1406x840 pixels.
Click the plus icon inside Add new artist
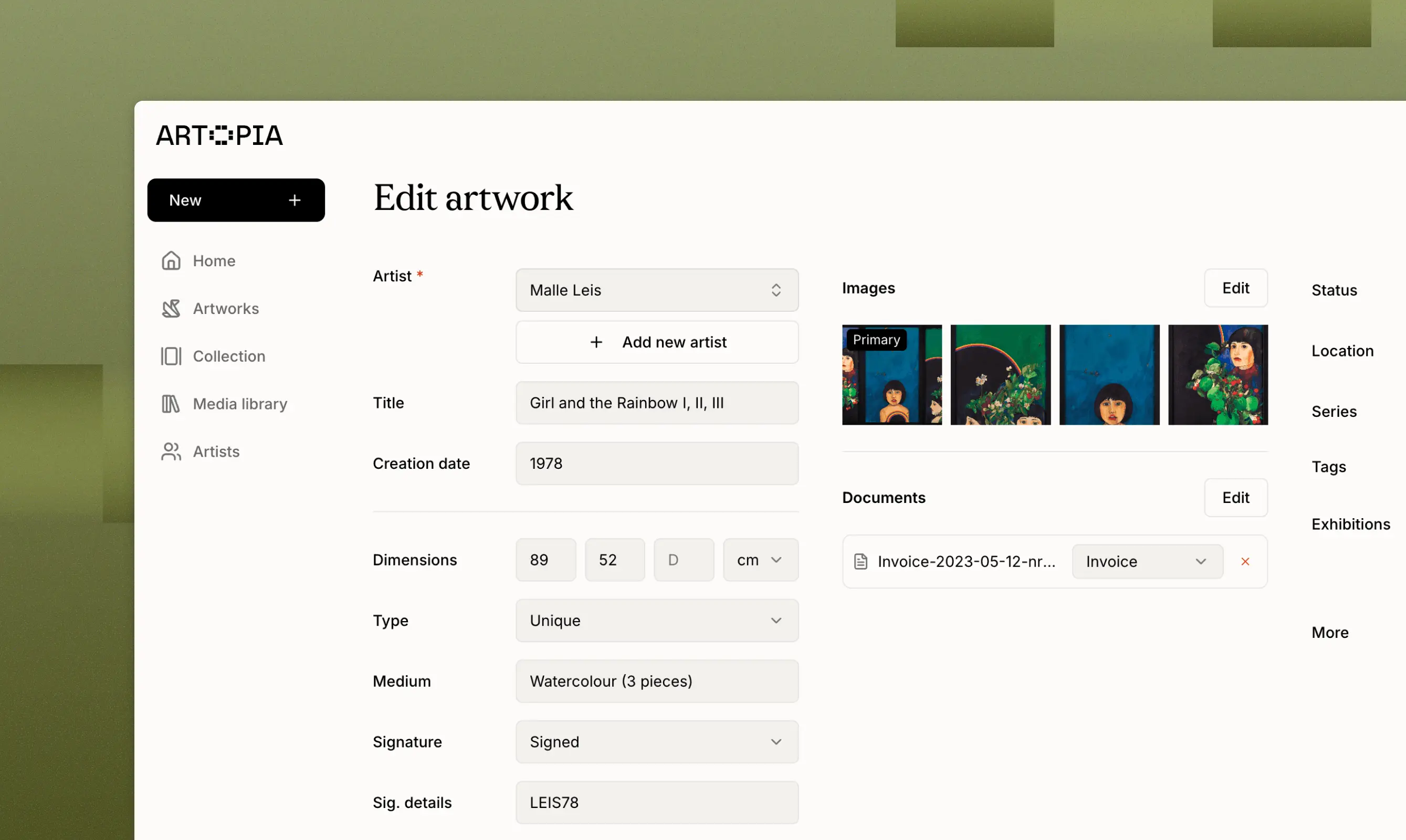(x=597, y=342)
